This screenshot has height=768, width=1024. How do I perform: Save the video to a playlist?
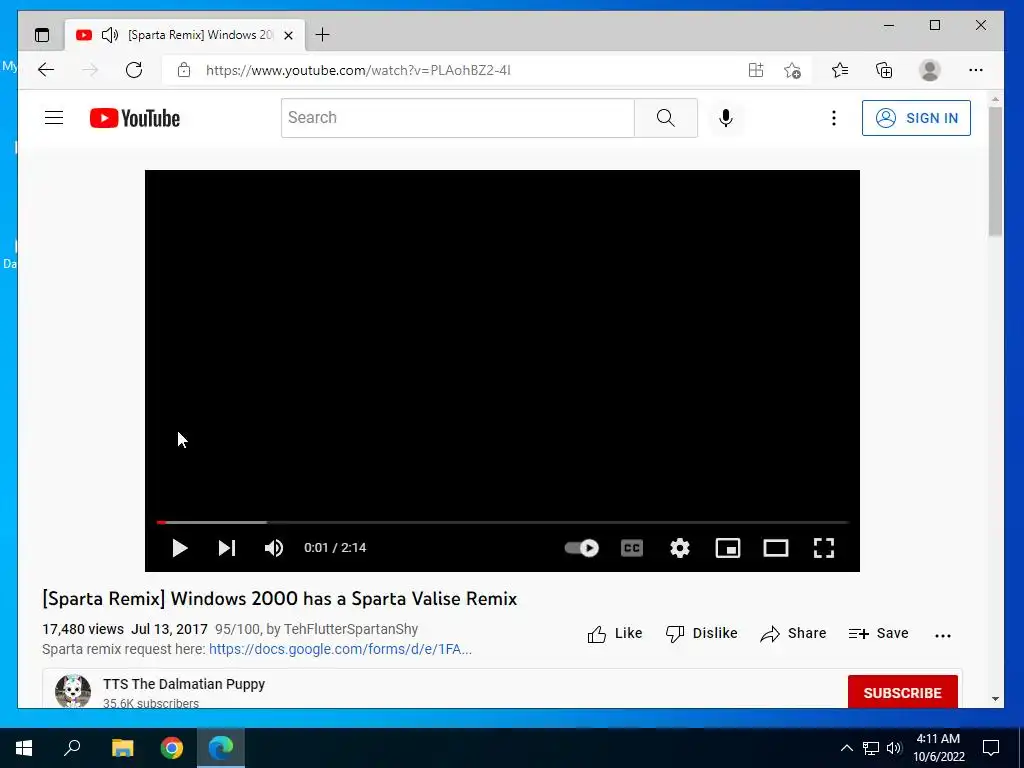tap(878, 633)
